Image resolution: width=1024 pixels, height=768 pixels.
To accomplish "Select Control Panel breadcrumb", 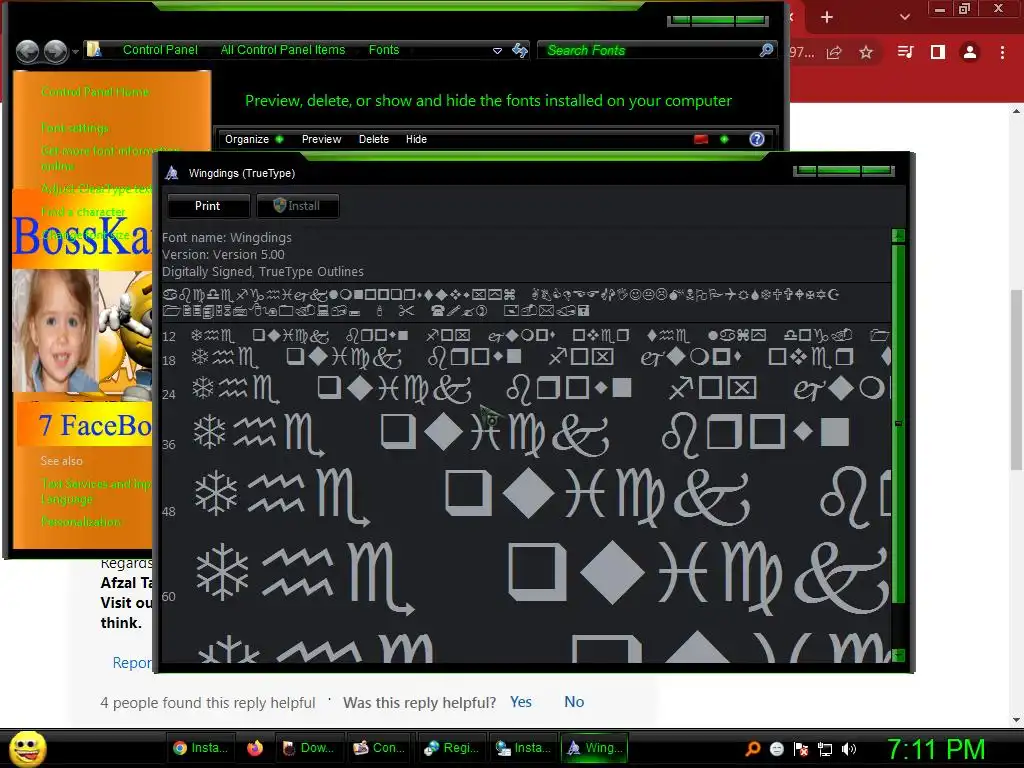I will coord(160,50).
